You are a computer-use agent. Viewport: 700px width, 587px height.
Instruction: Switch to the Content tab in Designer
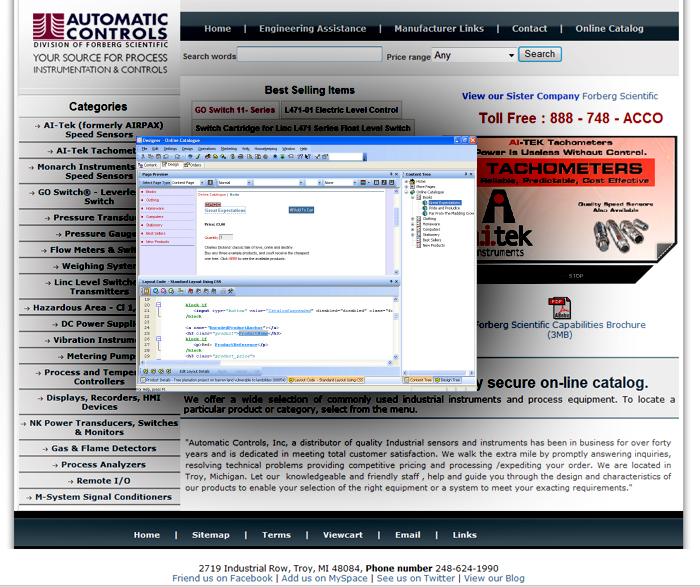[148, 165]
